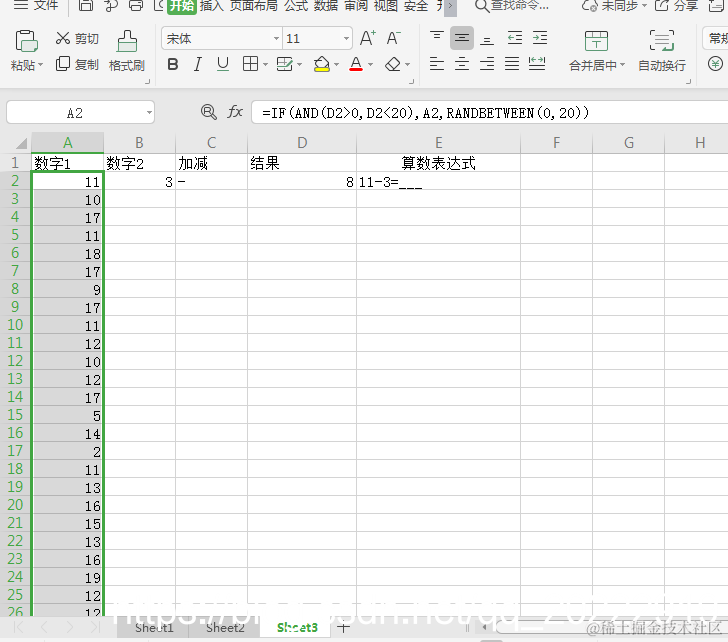The height and width of the screenshot is (642, 728).
Task: Toggle italic formatting
Action: [198, 65]
